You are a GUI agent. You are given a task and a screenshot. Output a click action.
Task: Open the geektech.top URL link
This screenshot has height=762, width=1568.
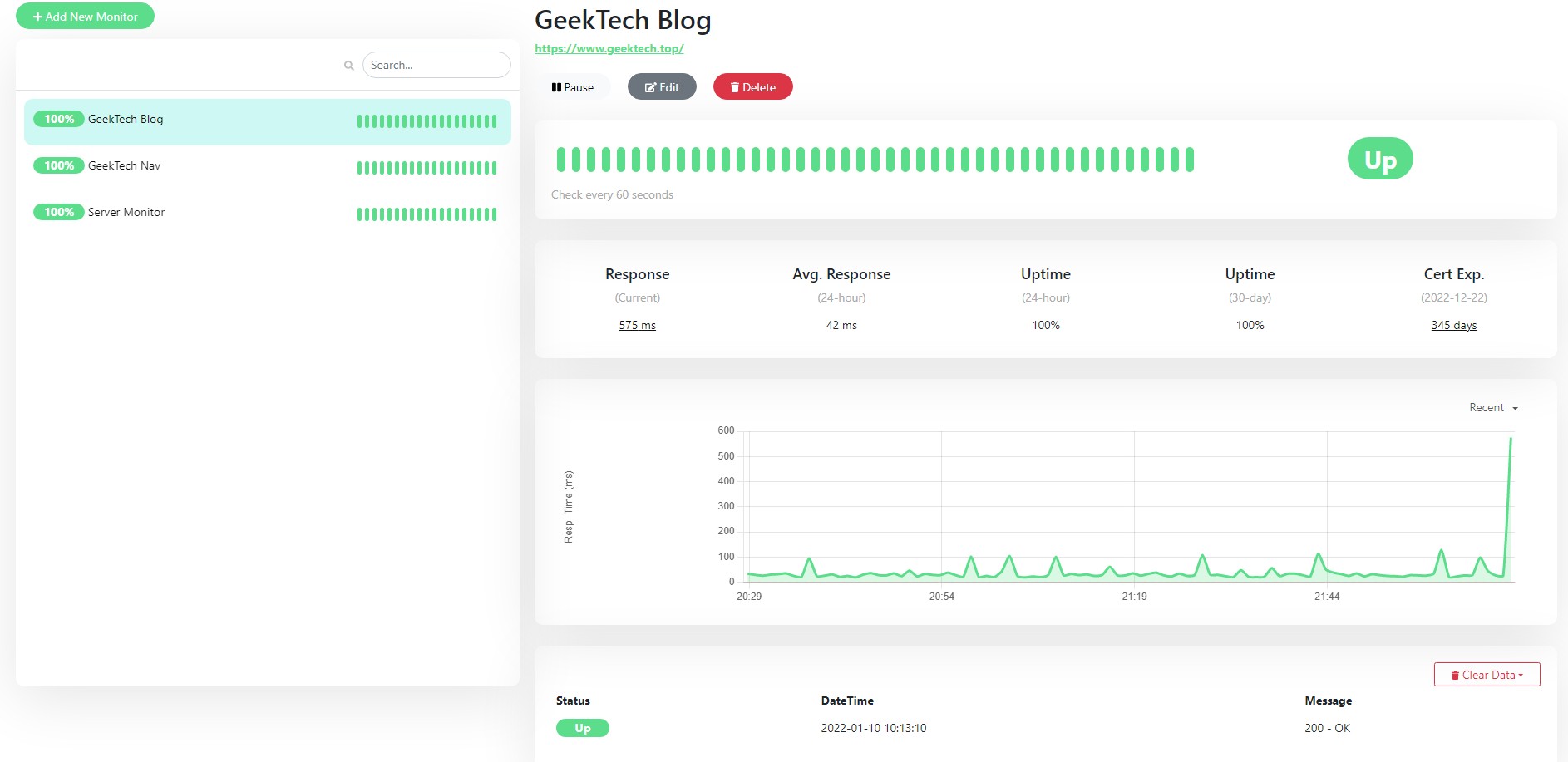coord(609,48)
